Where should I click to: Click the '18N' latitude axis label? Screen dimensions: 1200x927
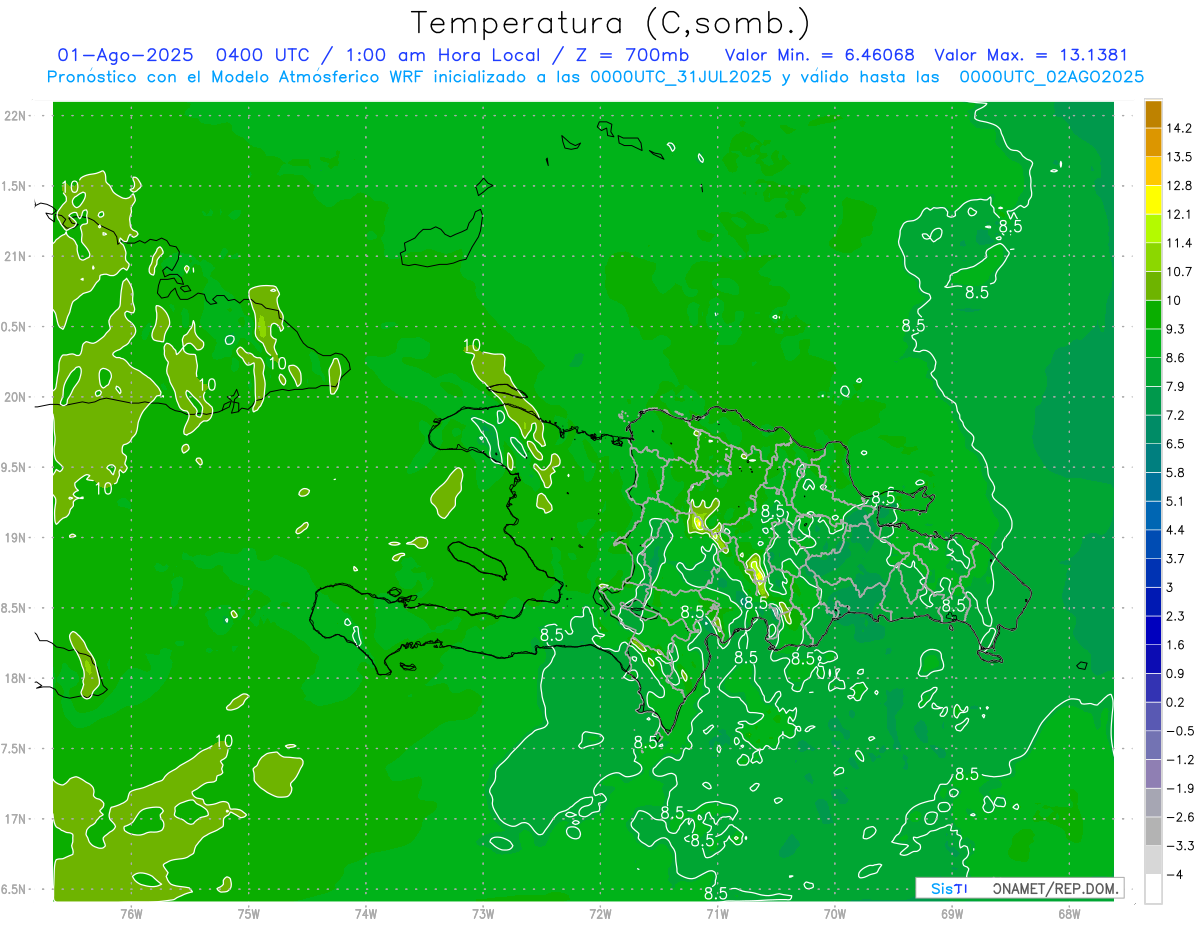15,679
